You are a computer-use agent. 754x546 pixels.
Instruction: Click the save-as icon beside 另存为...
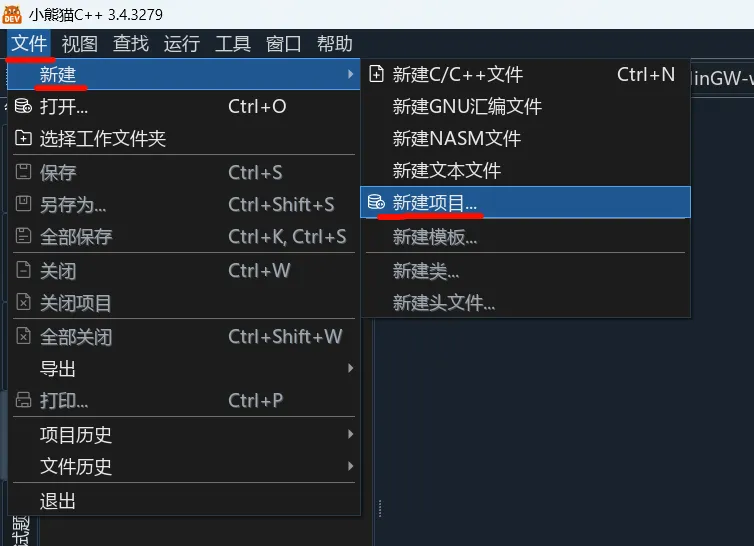click(23, 204)
